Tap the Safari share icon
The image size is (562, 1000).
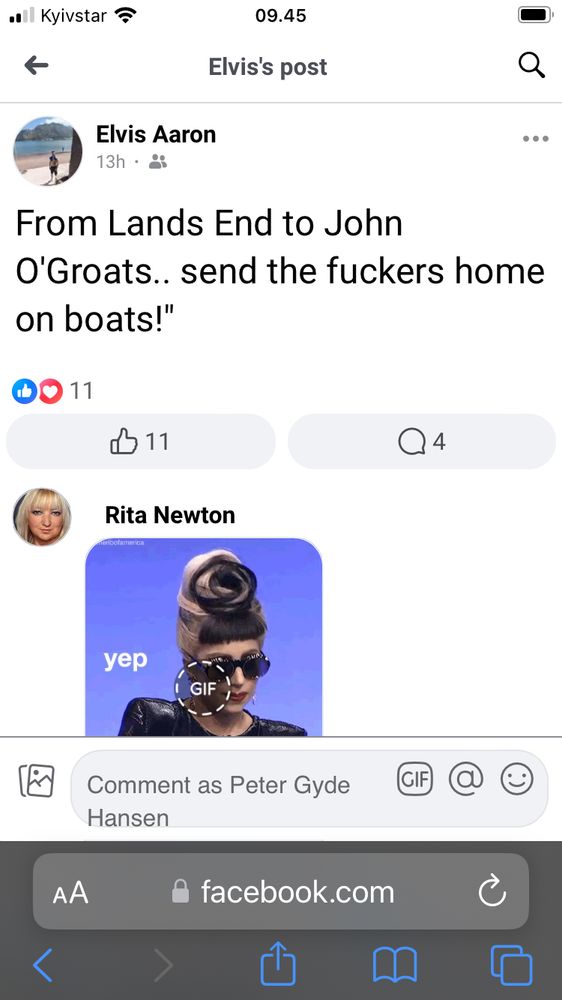point(278,964)
